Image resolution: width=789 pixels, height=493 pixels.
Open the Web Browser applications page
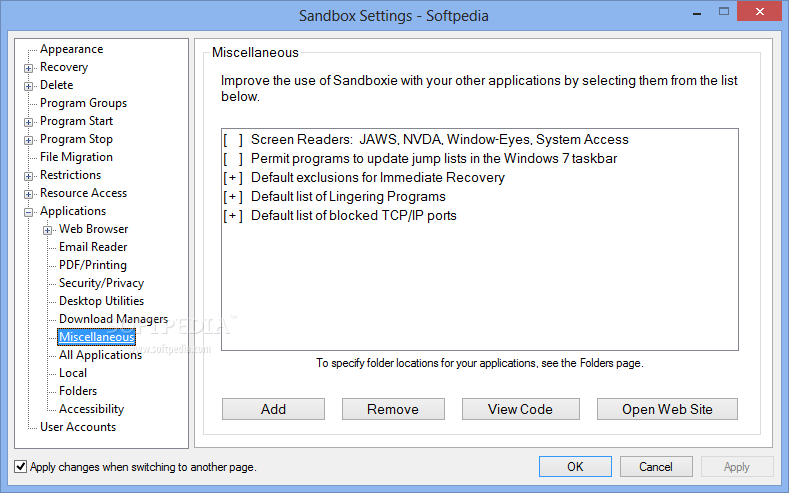(94, 229)
